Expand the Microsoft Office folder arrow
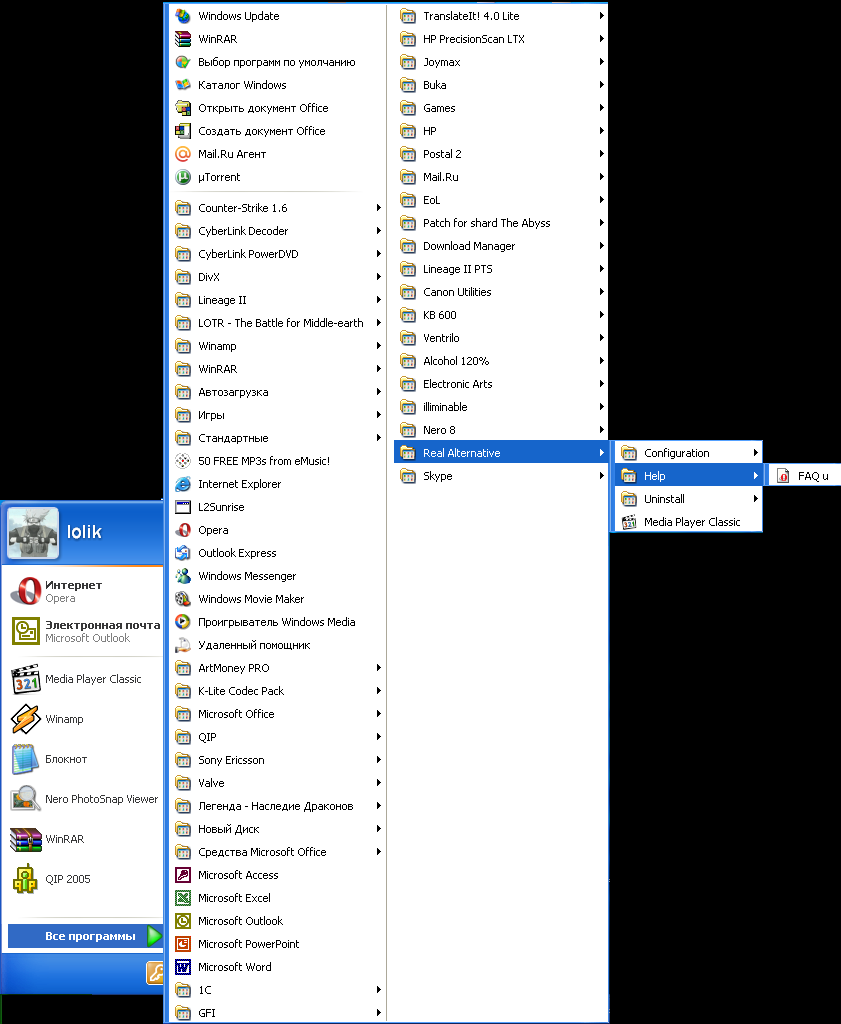Image resolution: width=841 pixels, height=1024 pixels. 379,714
